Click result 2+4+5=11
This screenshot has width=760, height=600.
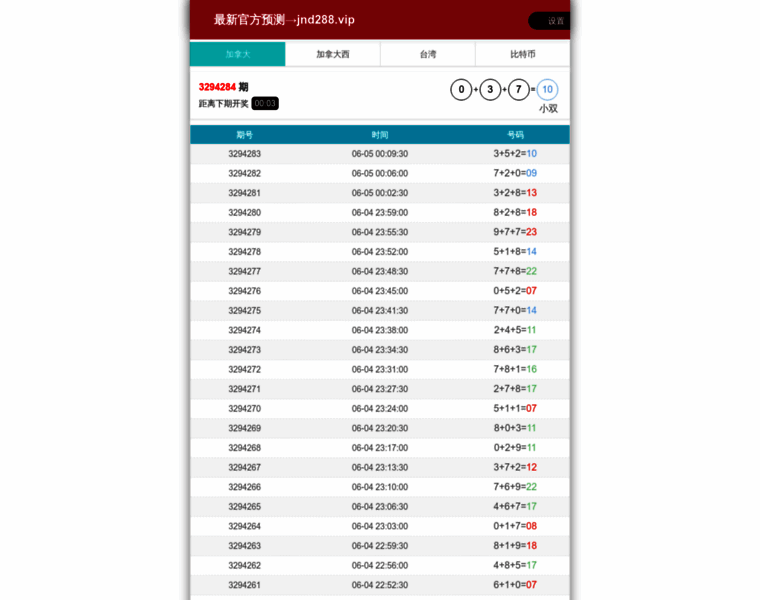(515, 330)
